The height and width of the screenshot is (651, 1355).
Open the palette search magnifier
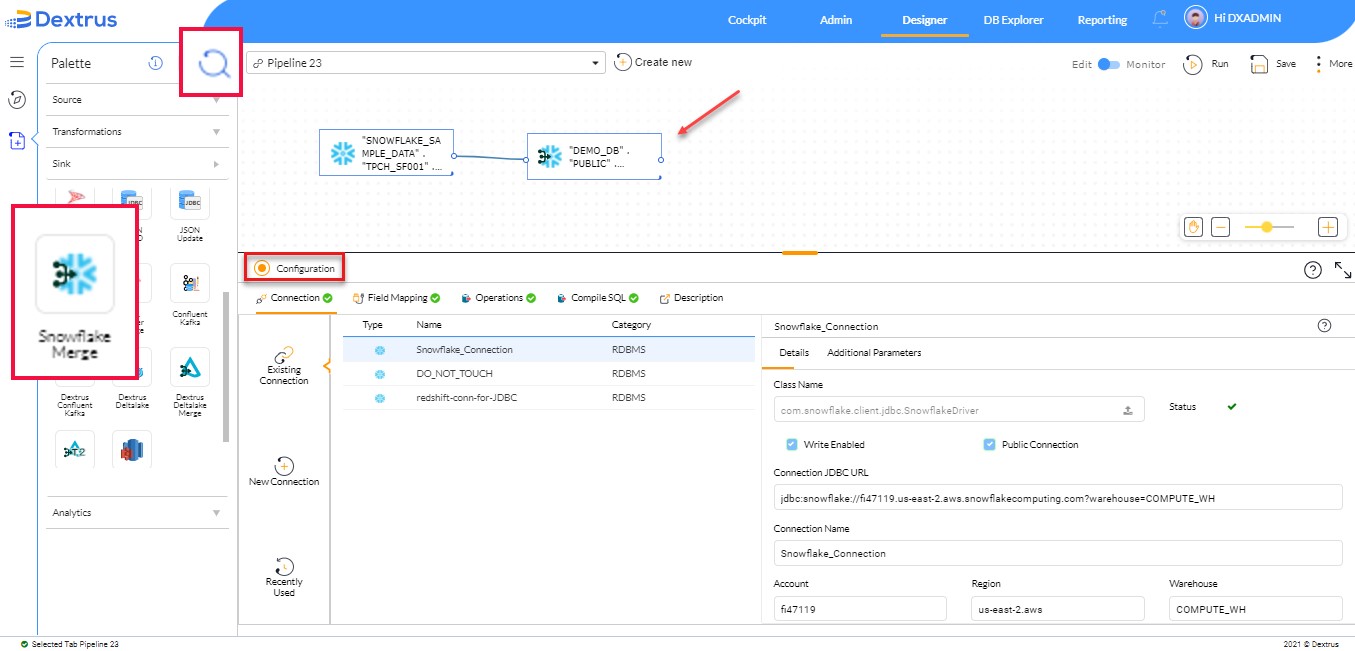click(x=210, y=62)
